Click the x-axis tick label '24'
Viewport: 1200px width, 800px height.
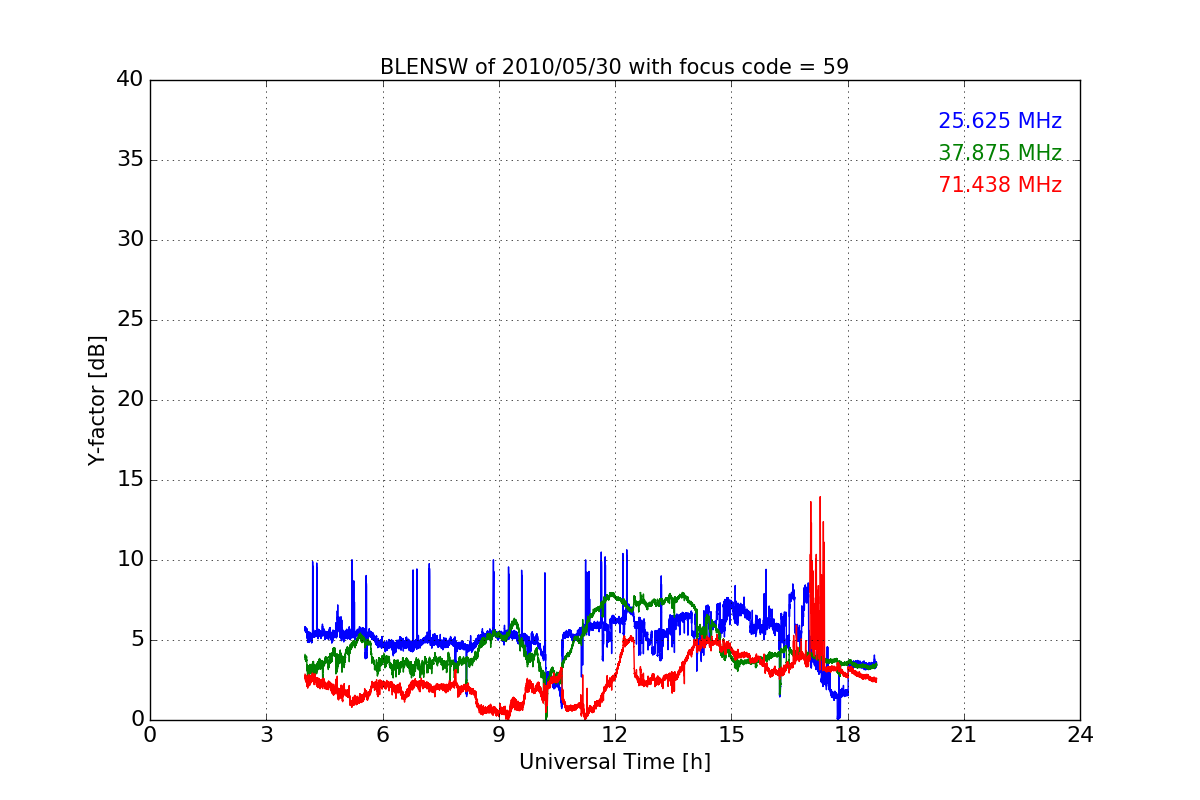[x=1080, y=735]
